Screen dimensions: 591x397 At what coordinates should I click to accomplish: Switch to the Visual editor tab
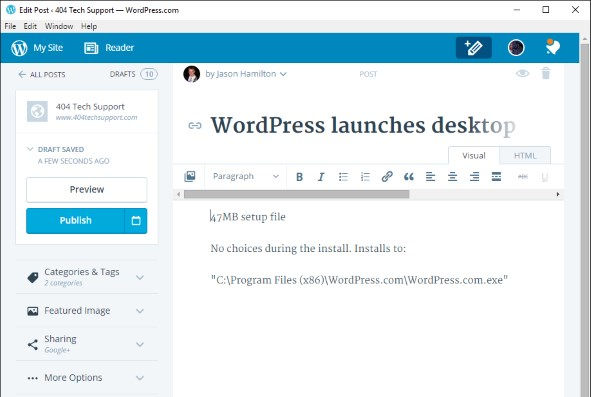474,155
